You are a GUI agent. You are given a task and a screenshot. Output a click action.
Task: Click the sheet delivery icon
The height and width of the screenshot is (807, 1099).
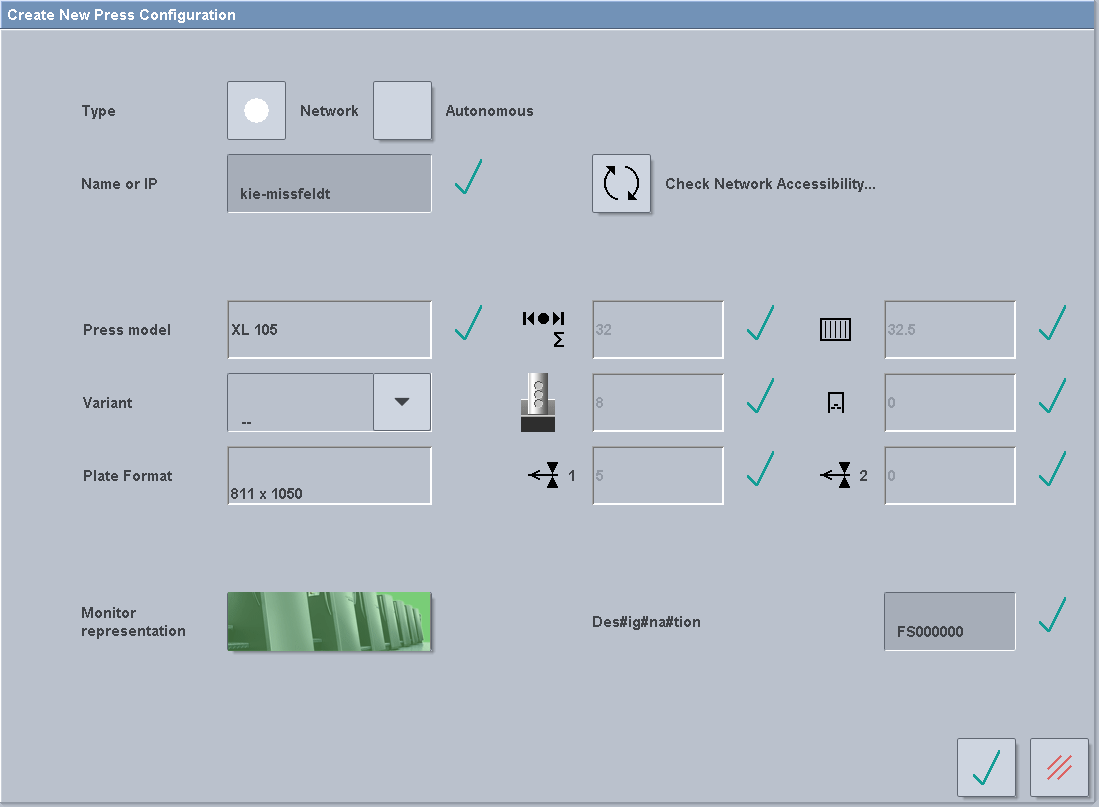pos(837,402)
